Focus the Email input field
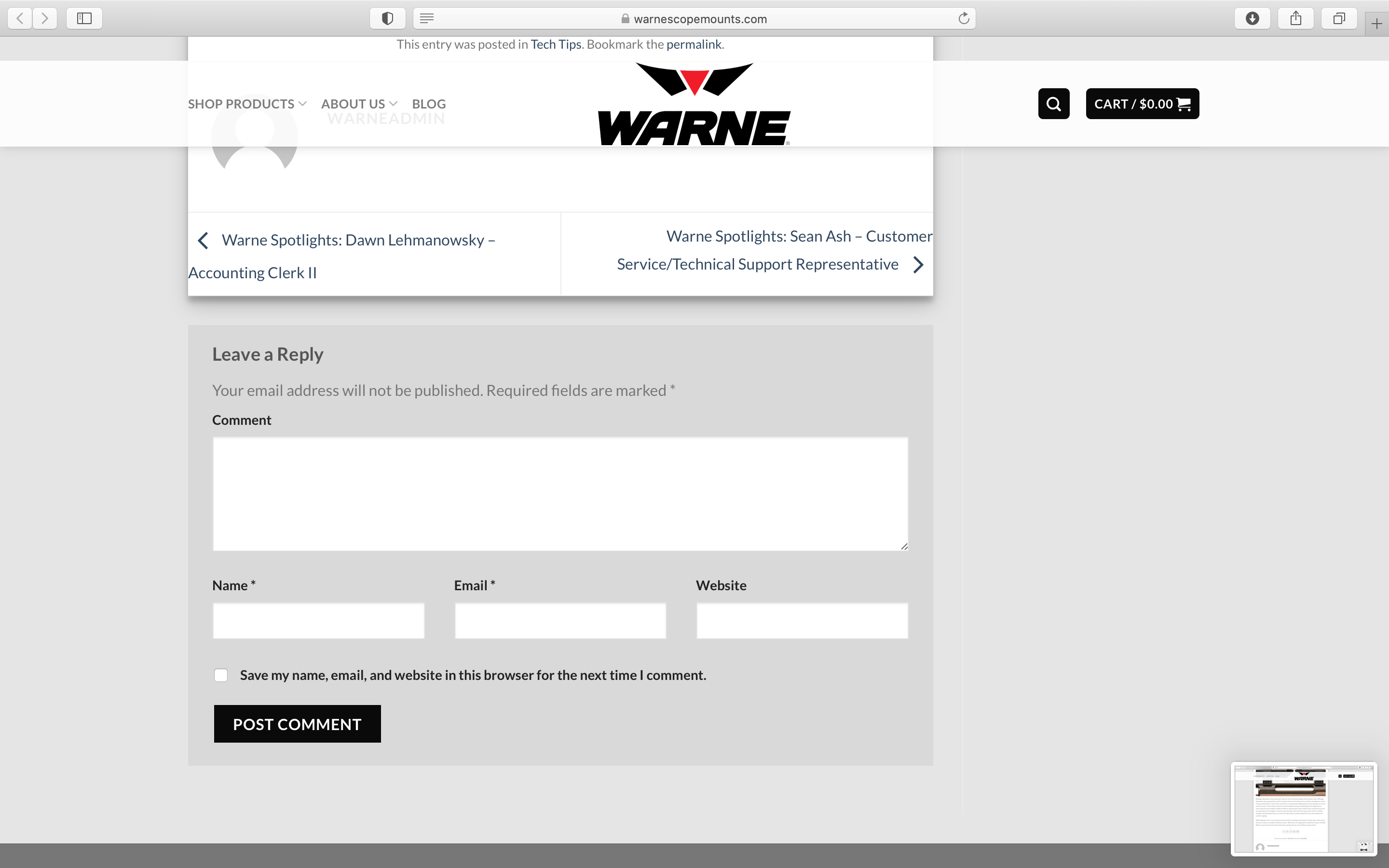 [560, 621]
